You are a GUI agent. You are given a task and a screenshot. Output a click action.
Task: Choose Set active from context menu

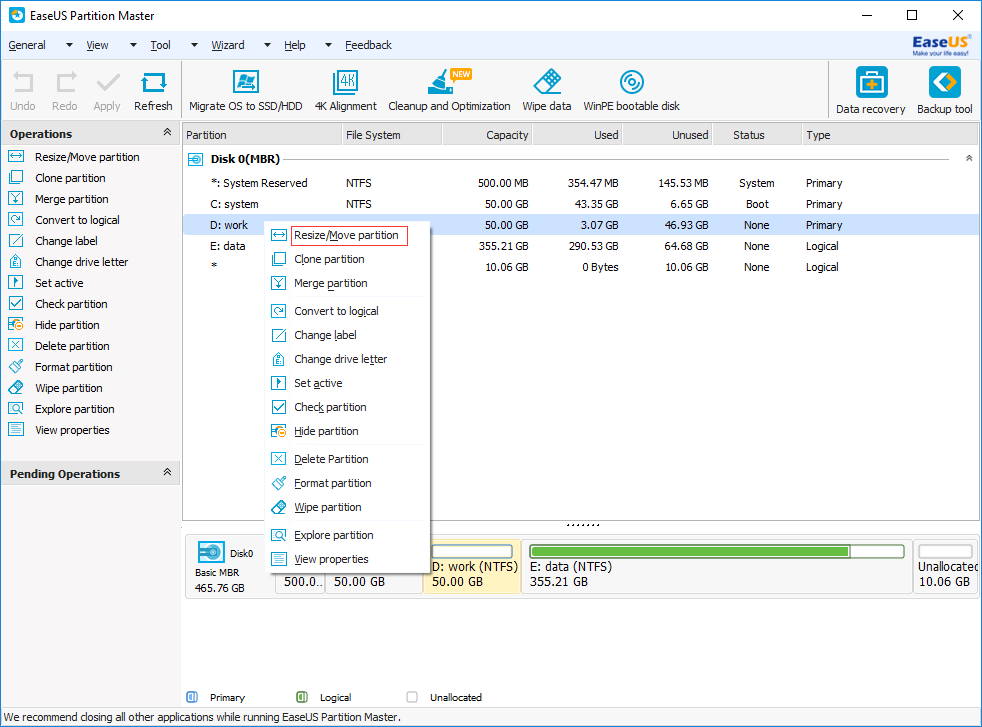point(349,383)
